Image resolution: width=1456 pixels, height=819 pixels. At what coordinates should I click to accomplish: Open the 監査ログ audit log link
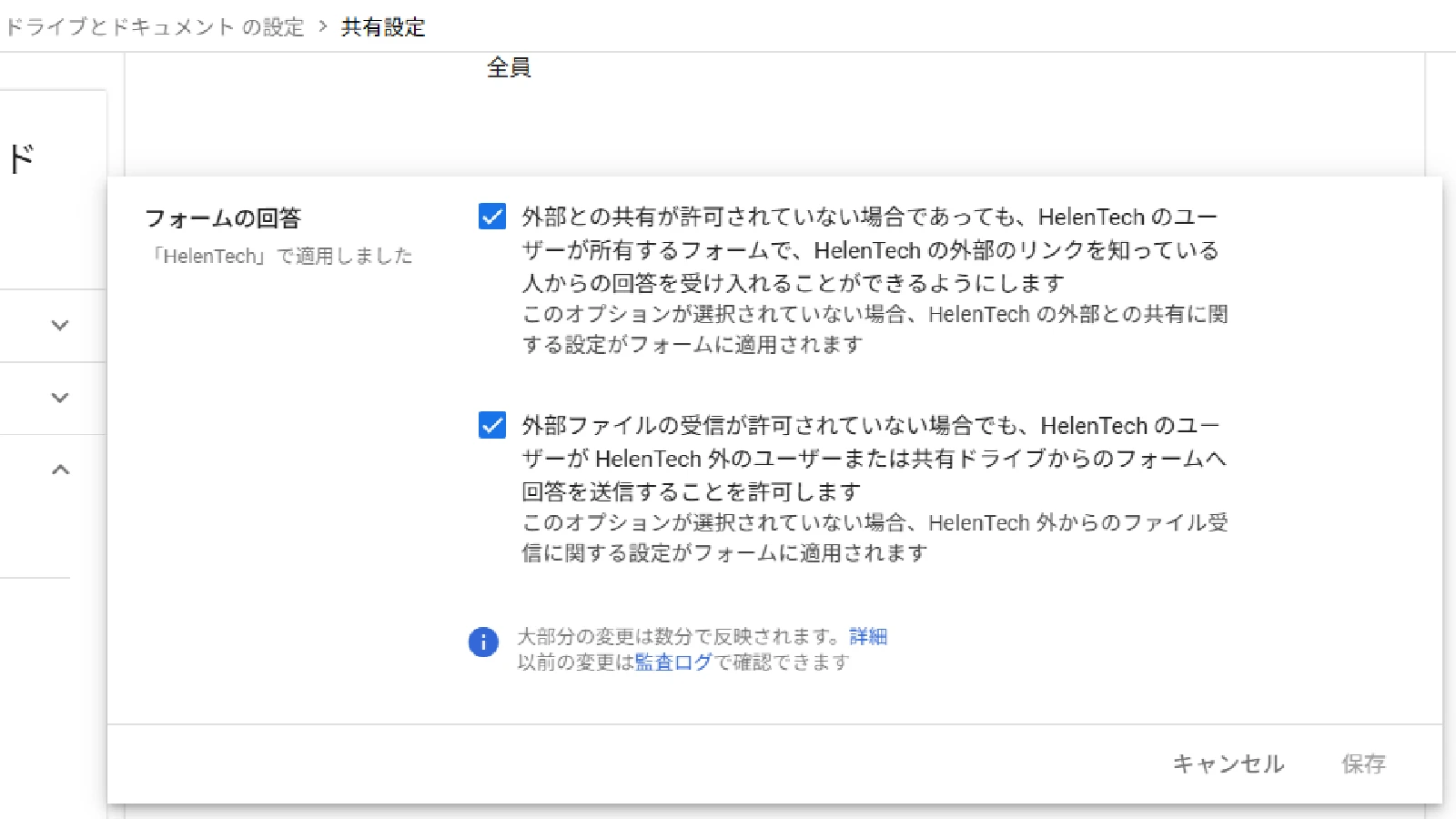[x=673, y=662]
